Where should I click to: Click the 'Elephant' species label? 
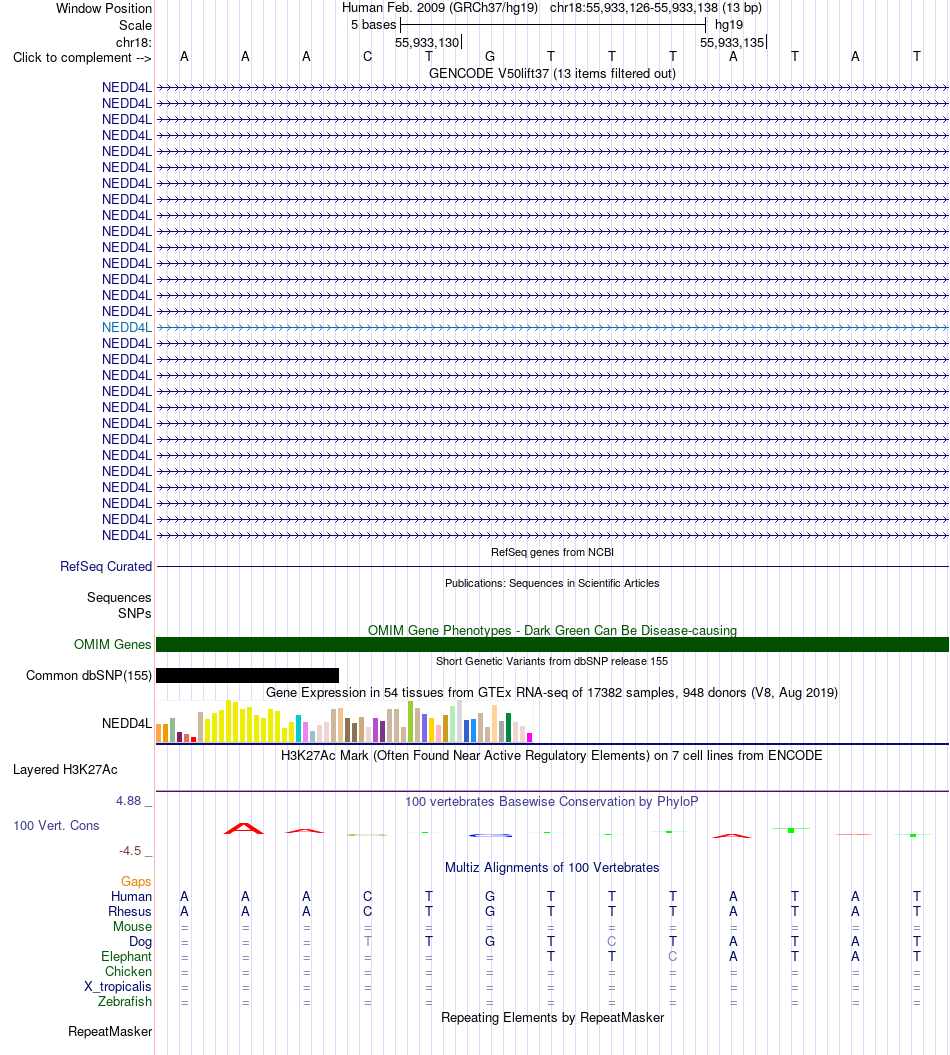[126, 957]
